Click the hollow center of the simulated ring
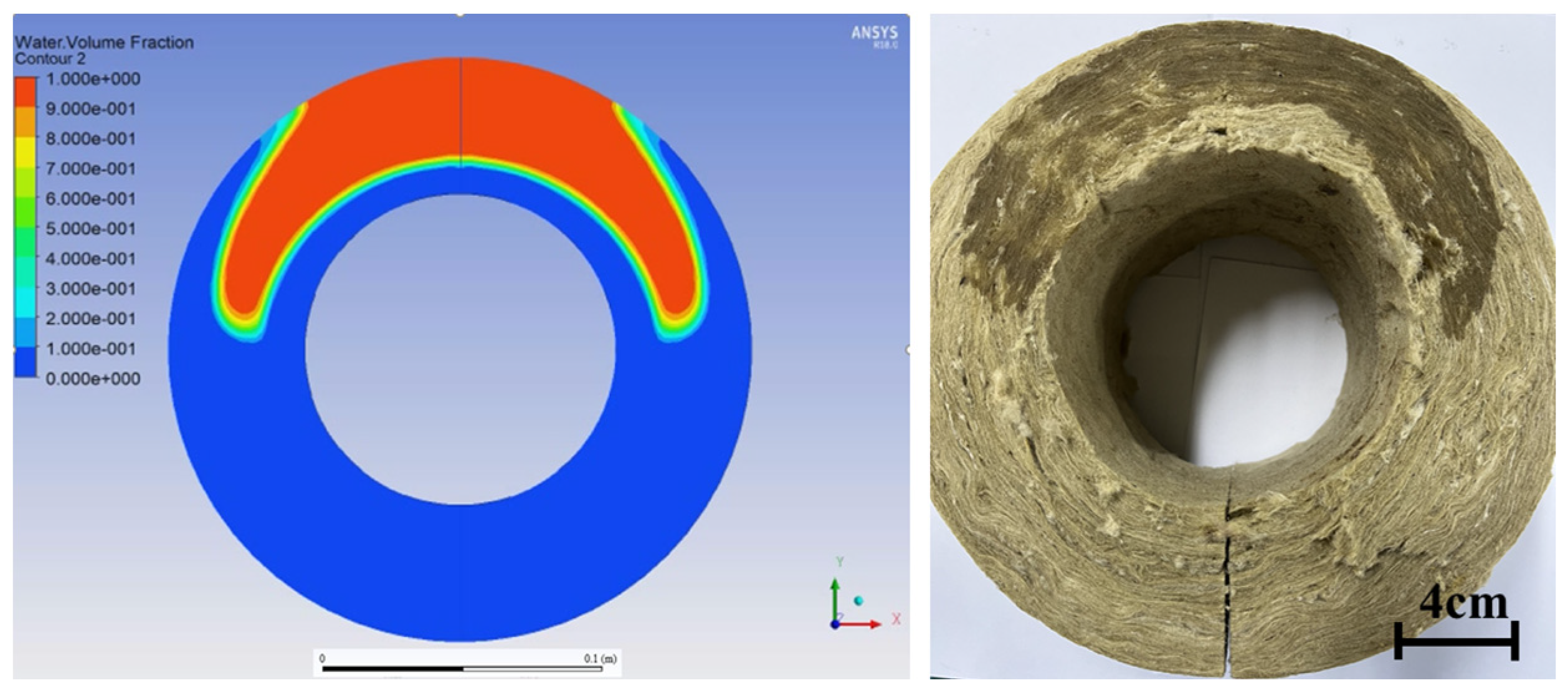The image size is (1568, 698). pos(460,349)
